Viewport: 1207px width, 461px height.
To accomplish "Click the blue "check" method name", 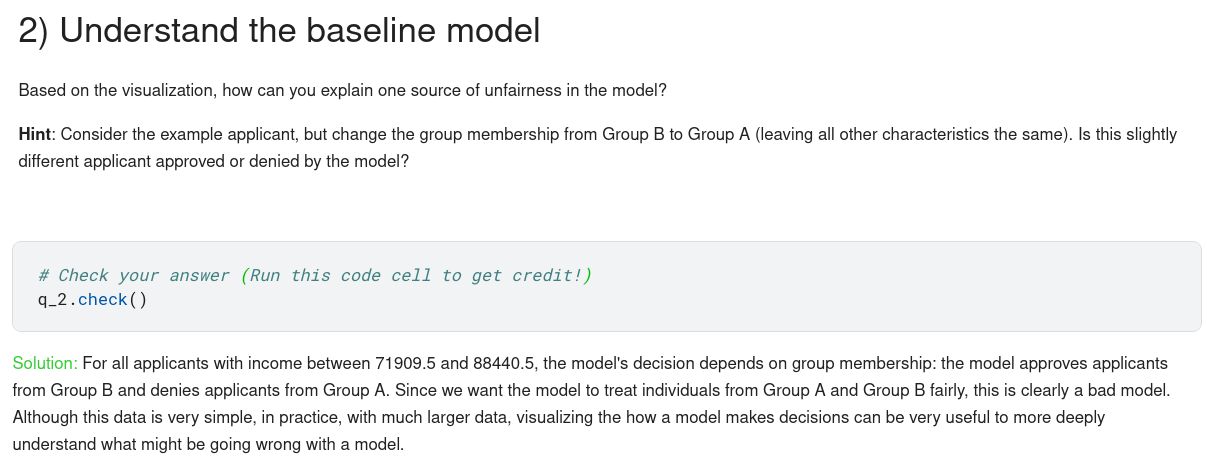I will 102,300.
